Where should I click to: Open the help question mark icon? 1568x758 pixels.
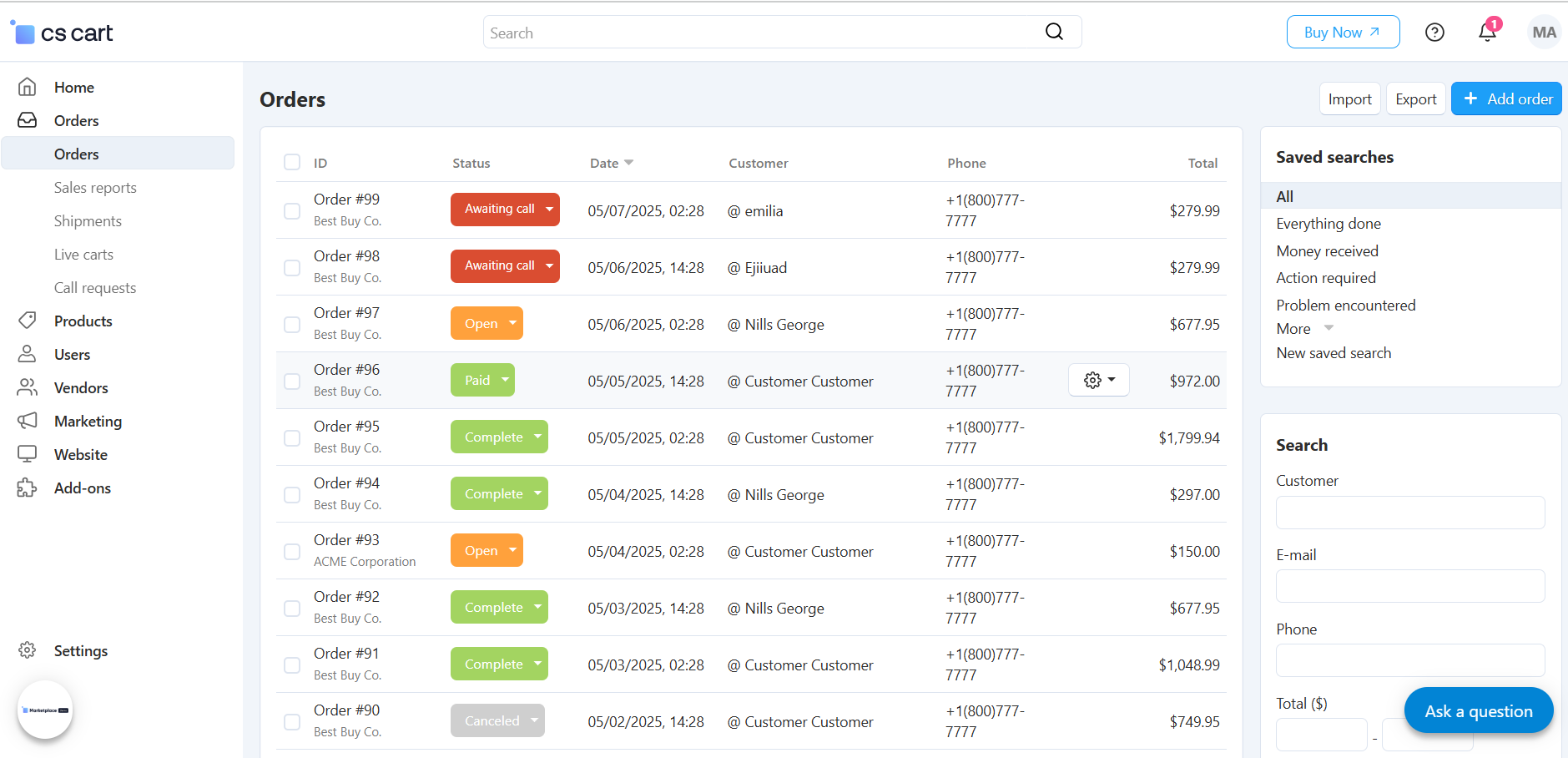(1434, 33)
